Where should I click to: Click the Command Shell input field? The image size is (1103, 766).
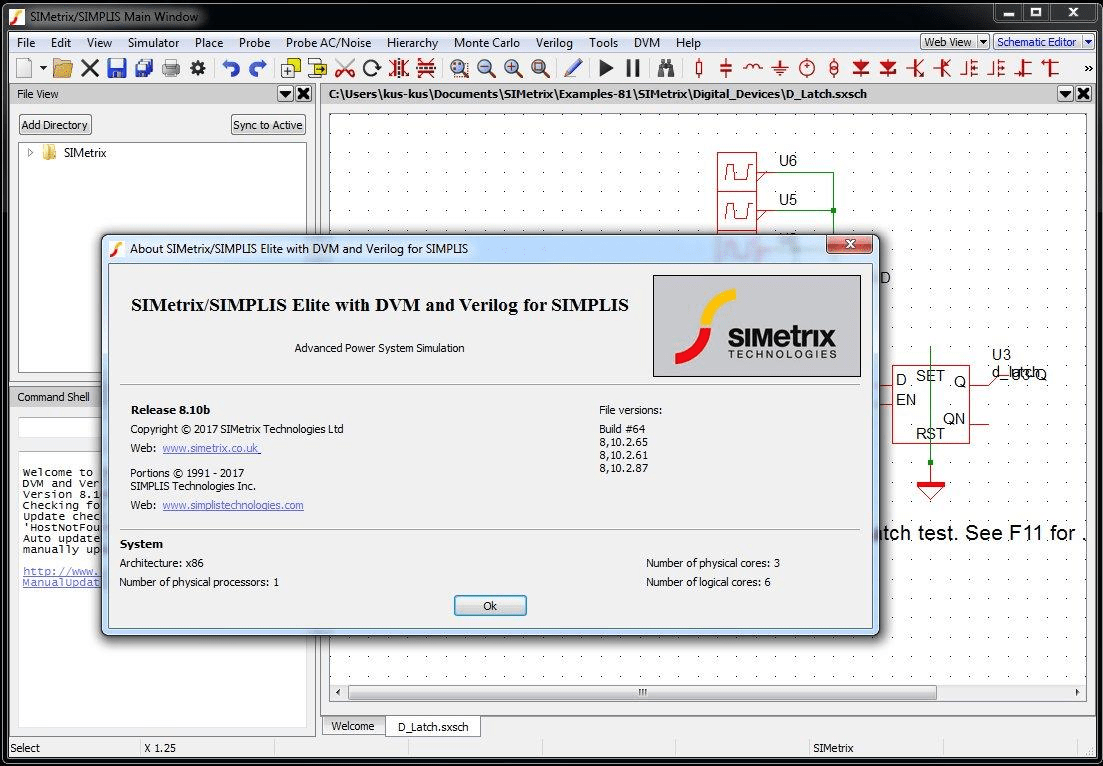[x=60, y=427]
